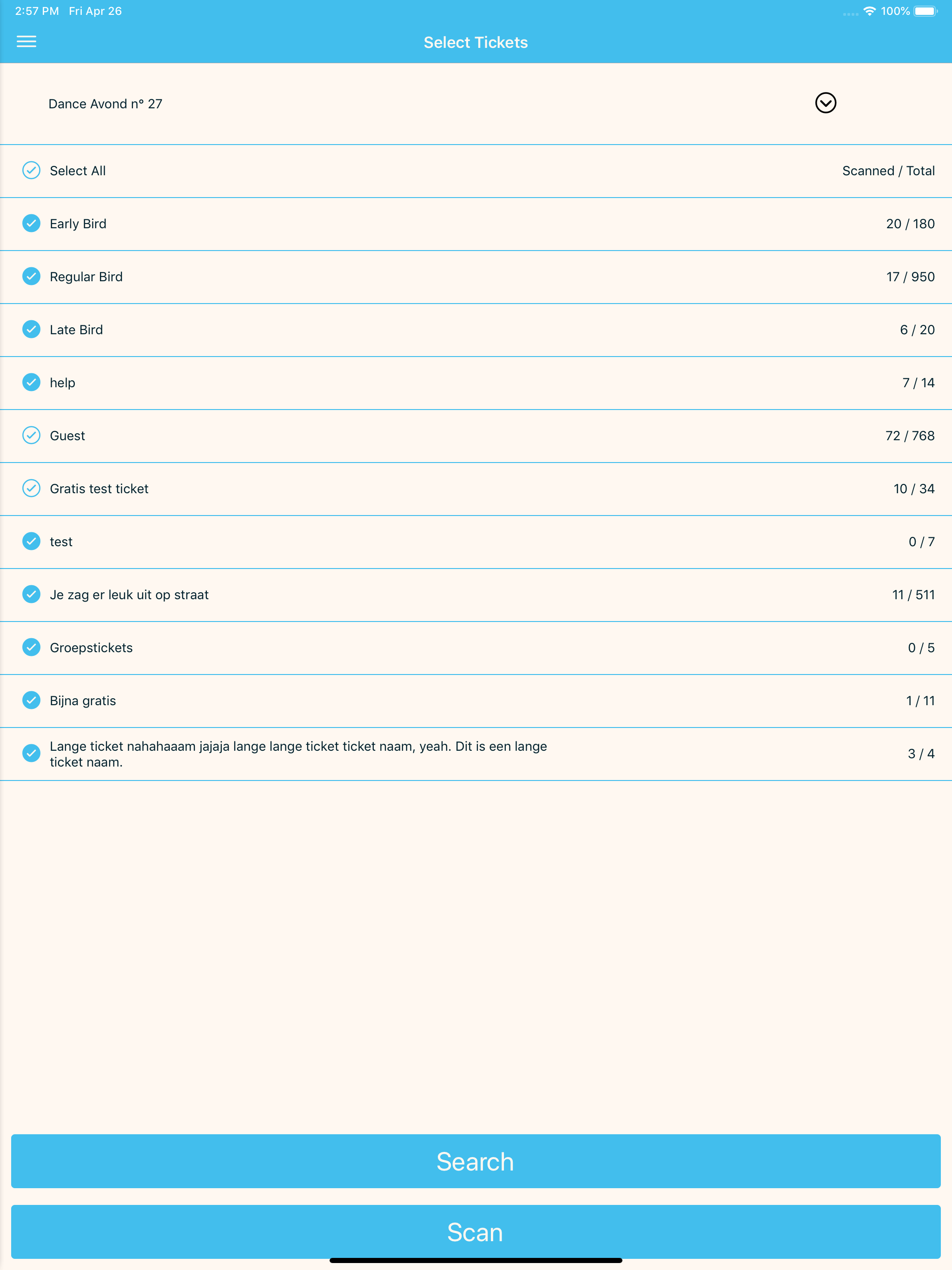Uncheck Je zag er leuk uit op straat
952x1270 pixels.
point(31,594)
